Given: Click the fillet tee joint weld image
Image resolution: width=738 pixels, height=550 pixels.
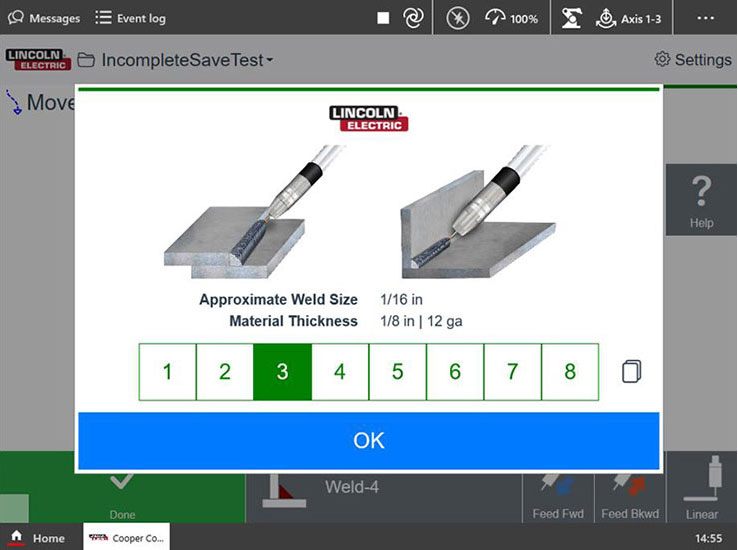Looking at the screenshot, I should [478, 212].
